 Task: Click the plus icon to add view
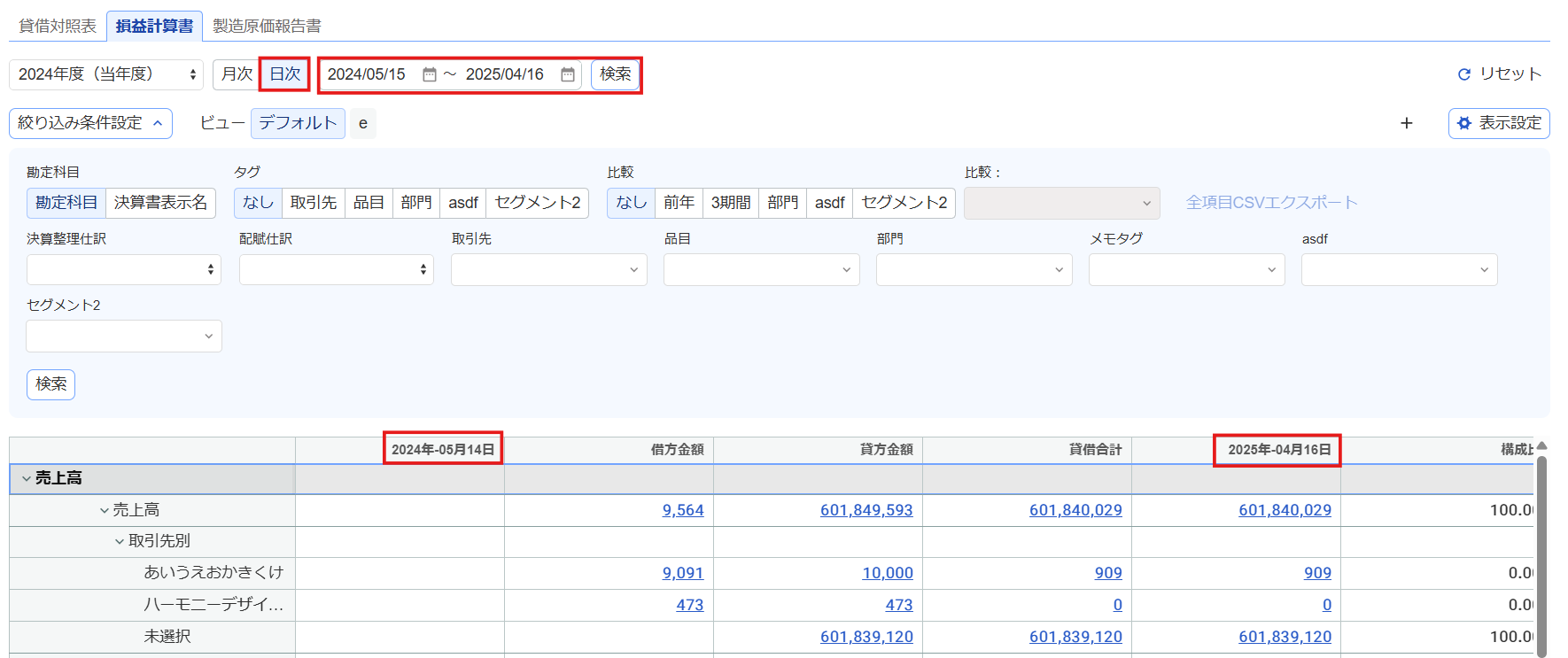point(1406,123)
